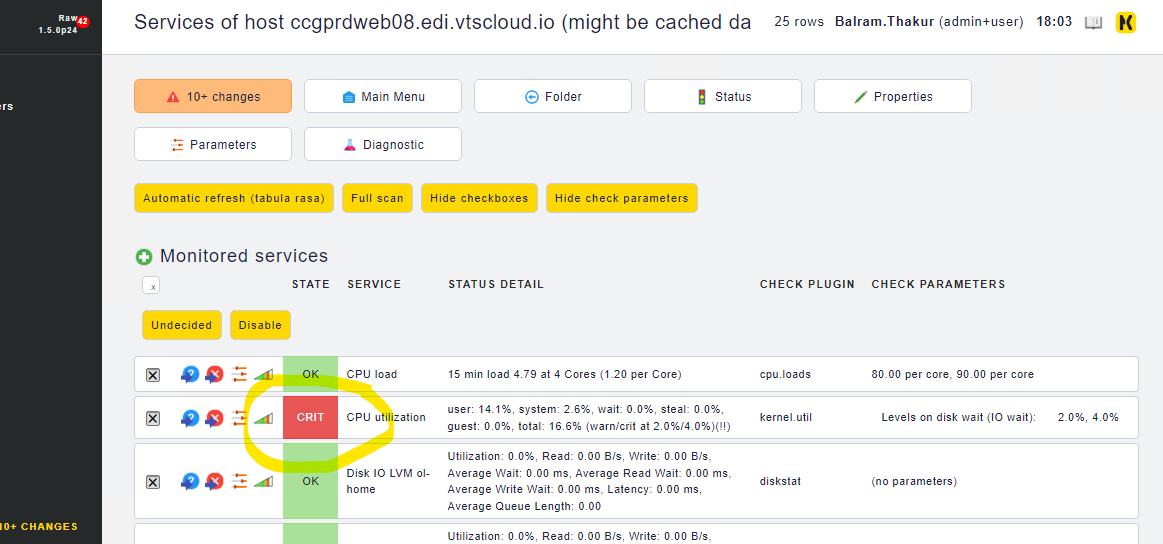Open graph icon for Disk IO LVM ol-home

pyautogui.click(x=263, y=481)
